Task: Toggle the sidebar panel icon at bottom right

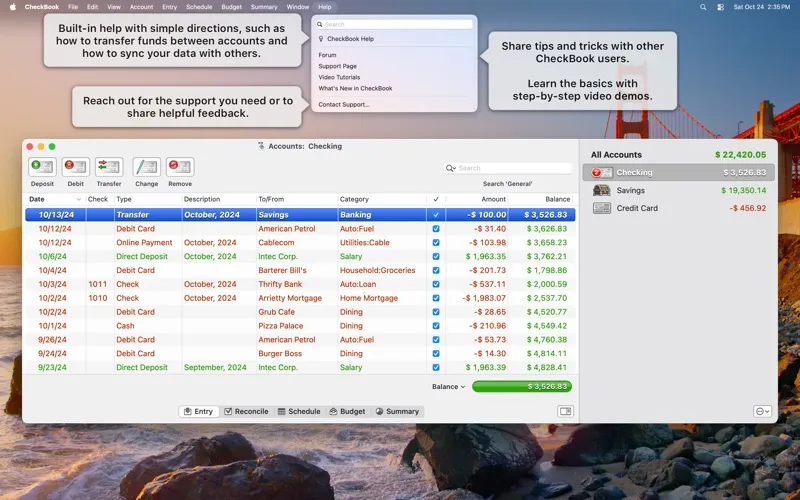Action: tap(565, 411)
